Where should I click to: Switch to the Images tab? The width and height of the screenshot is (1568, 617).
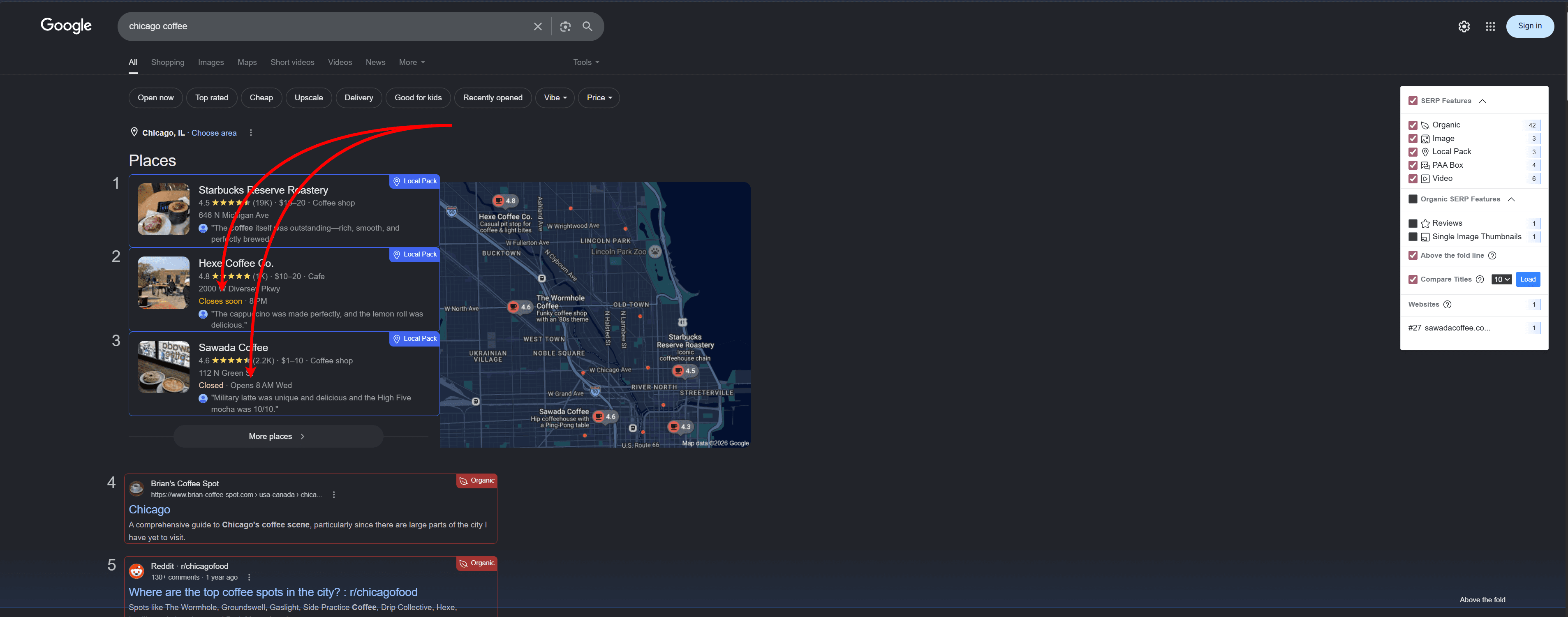point(210,62)
